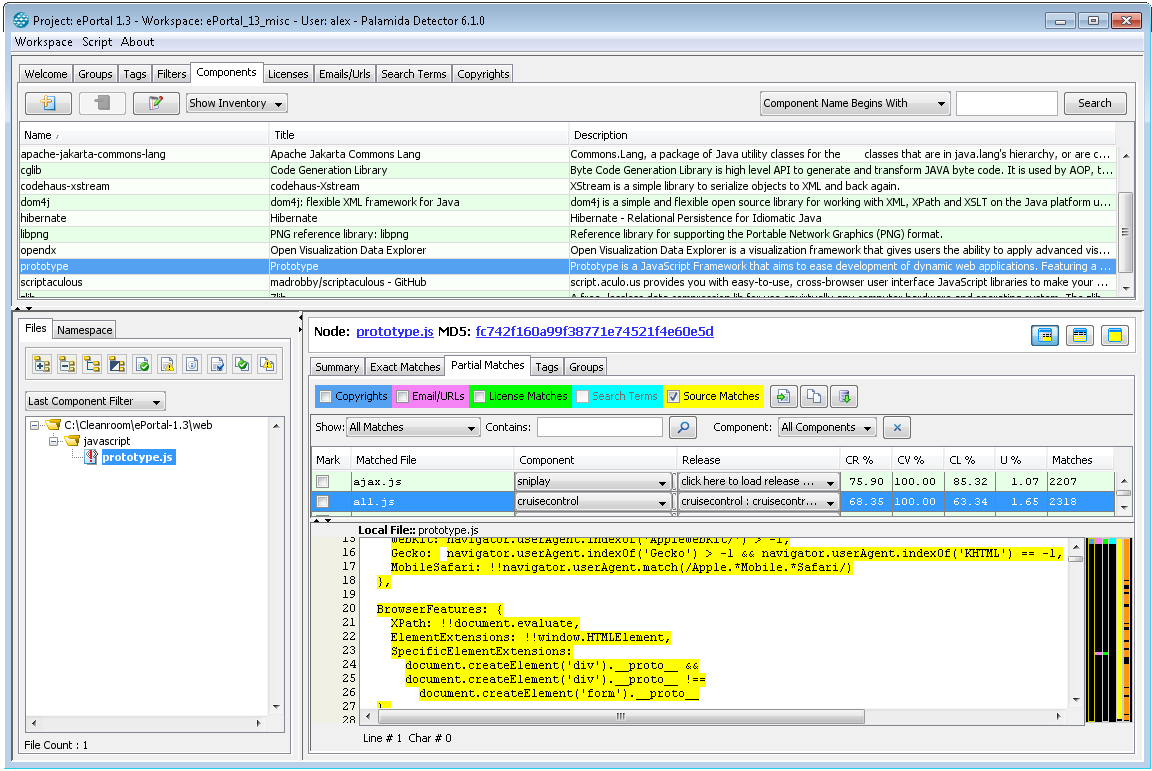This screenshot has width=1152, height=771.
Task: Click the expand all tree nodes icon
Action: (42, 364)
